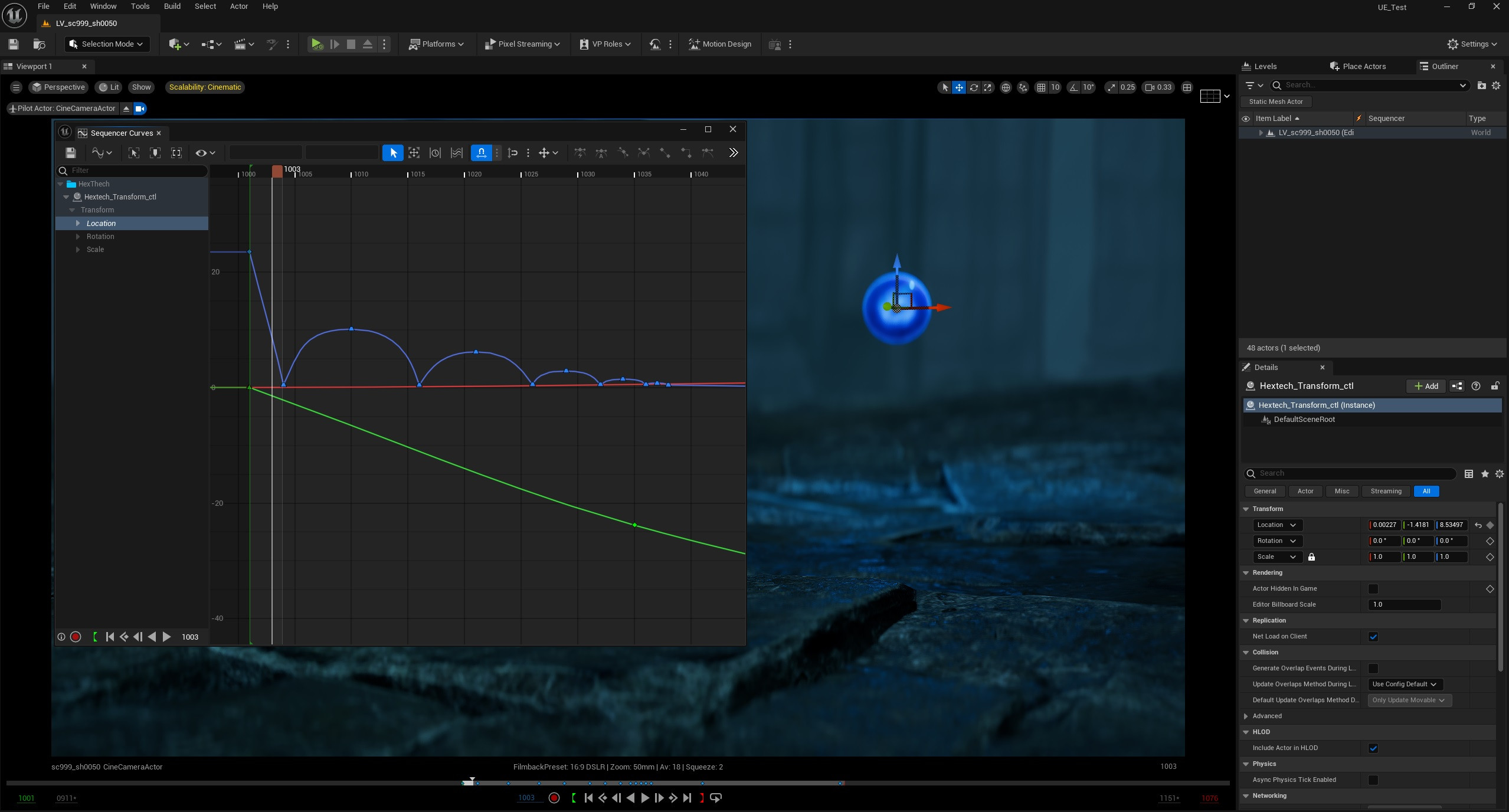Select the curve editor pointer tool
Viewport: 1509px width, 812px height.
pyautogui.click(x=392, y=153)
